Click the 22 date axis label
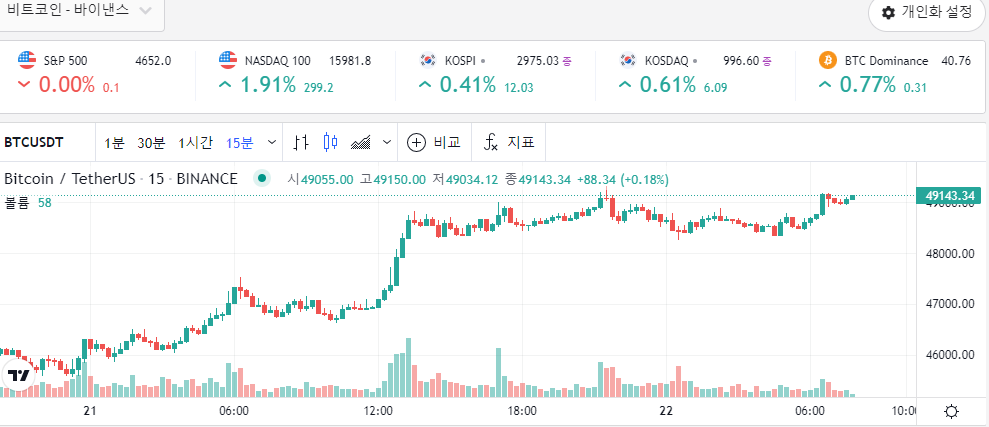Viewport: 989px width, 427px height. [x=666, y=411]
